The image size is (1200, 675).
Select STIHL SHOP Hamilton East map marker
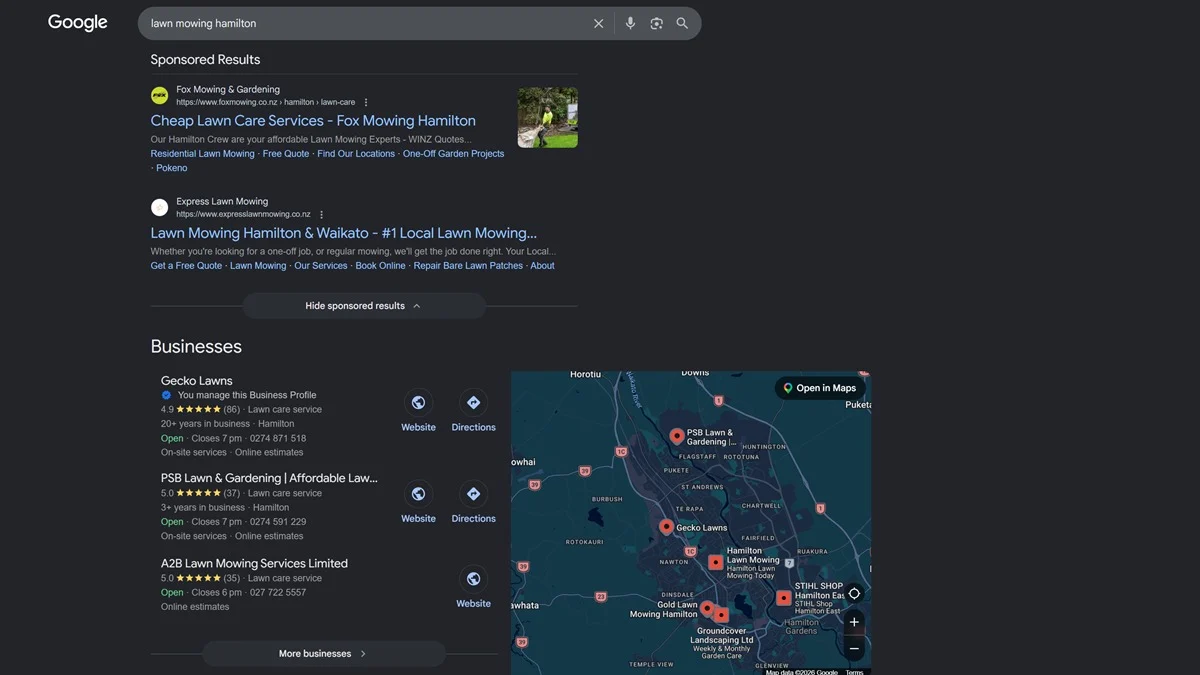tap(784, 598)
